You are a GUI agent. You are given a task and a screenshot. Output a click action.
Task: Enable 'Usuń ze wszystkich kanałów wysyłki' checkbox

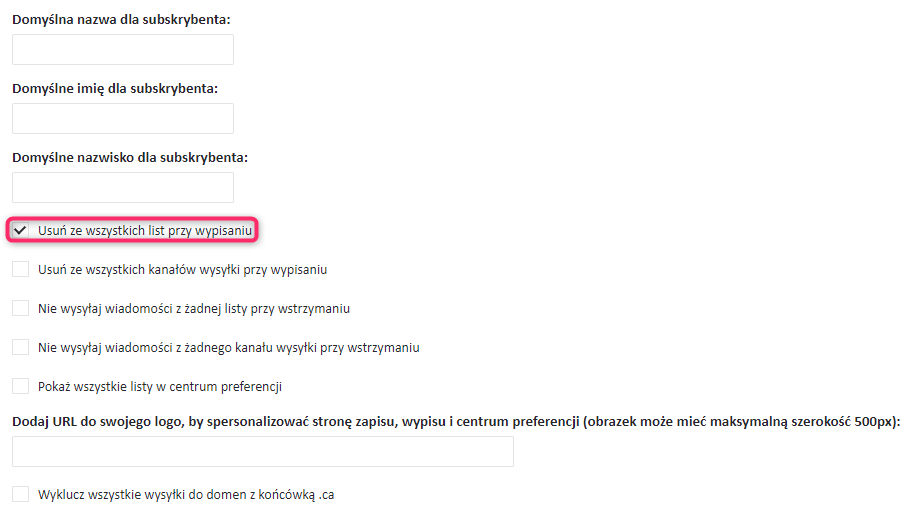click(x=20, y=269)
